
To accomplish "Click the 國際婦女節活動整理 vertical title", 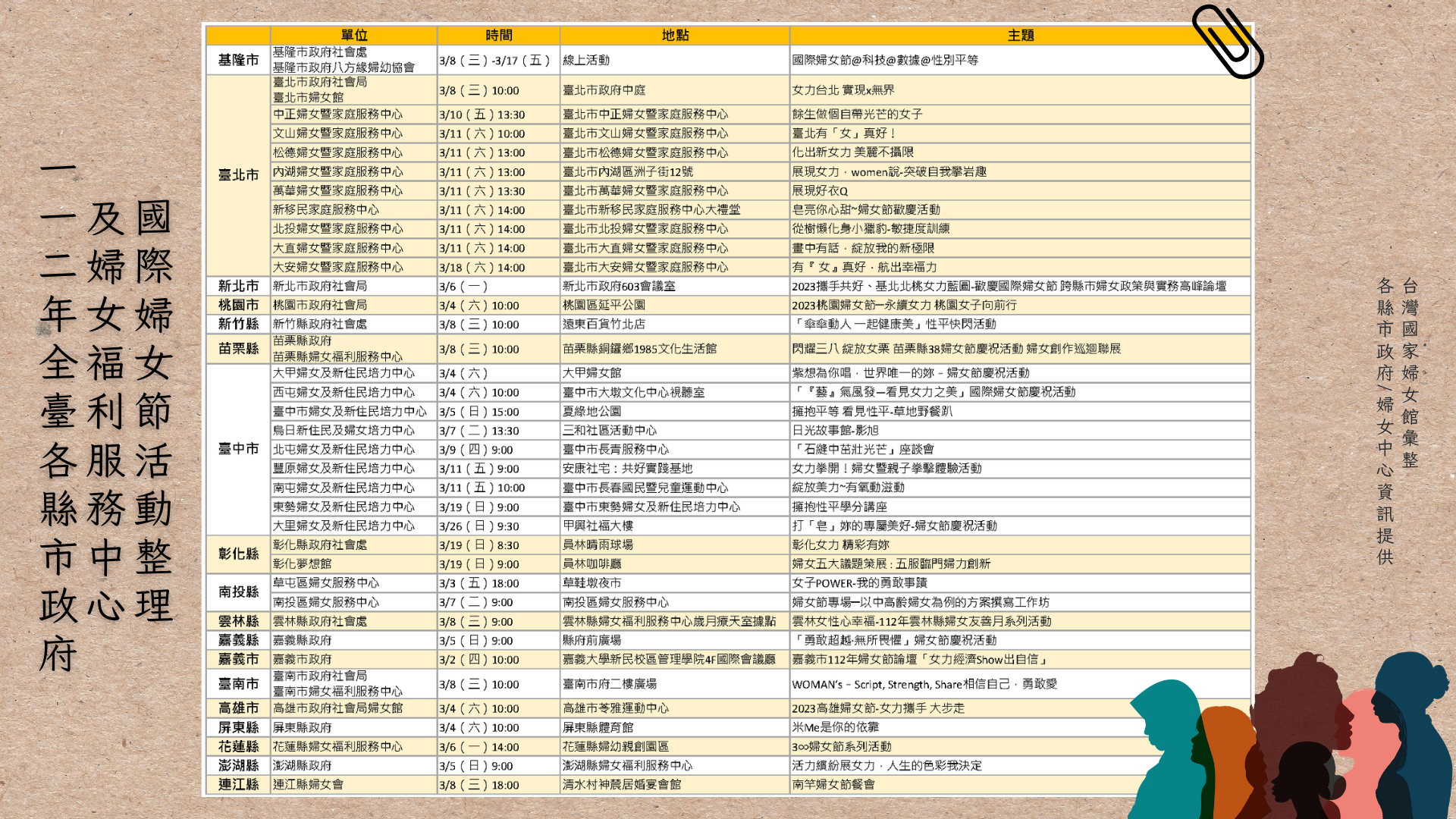I will (154, 409).
